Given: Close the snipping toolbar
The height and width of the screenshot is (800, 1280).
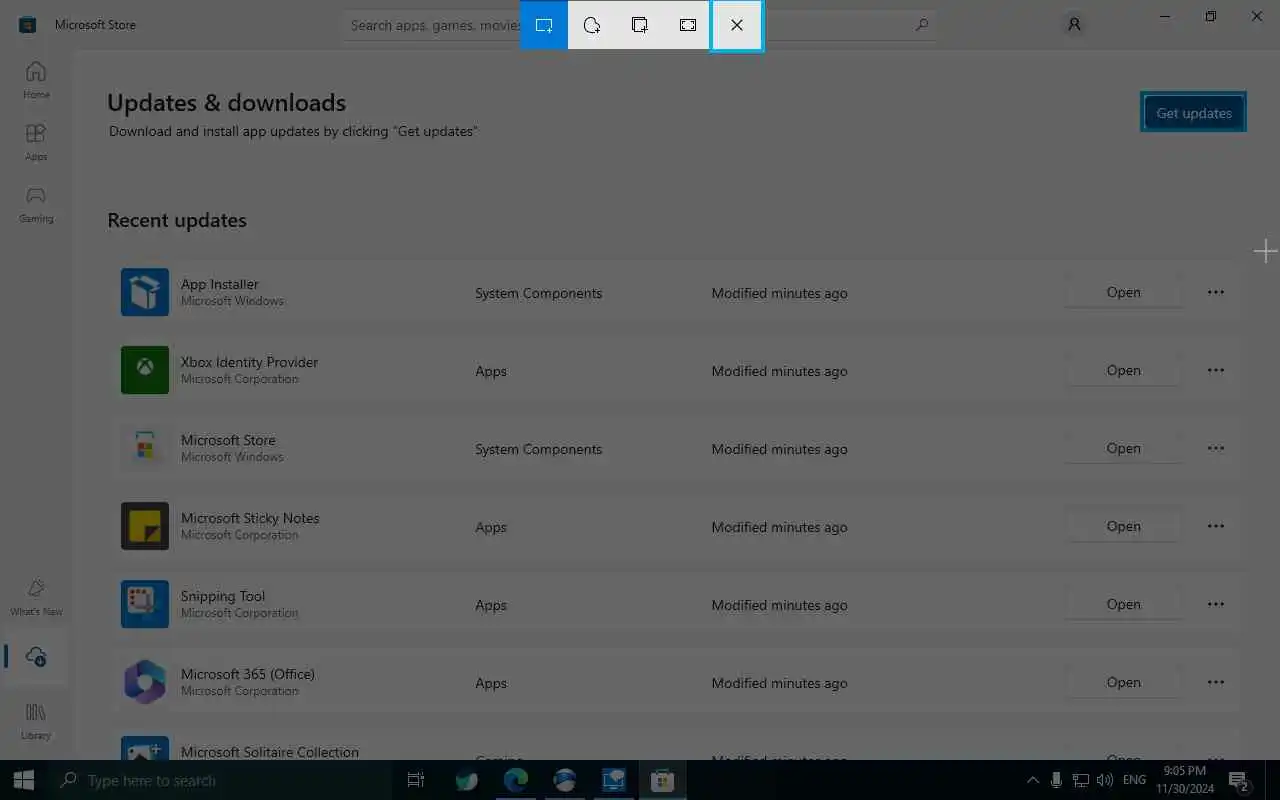Looking at the screenshot, I should tap(737, 25).
